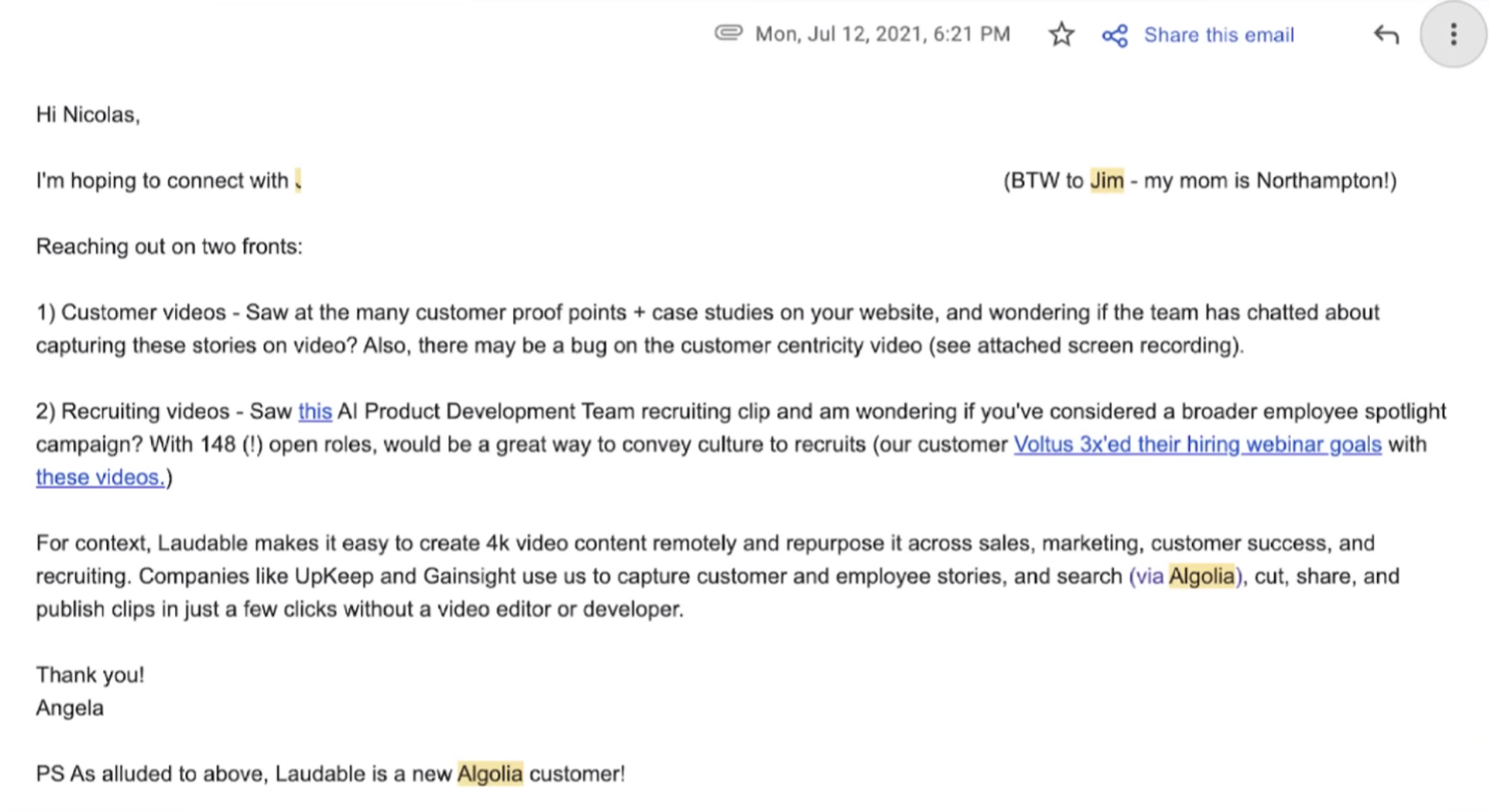
Task: Open the Voltus hiring webinar goals link
Action: [x=1197, y=444]
